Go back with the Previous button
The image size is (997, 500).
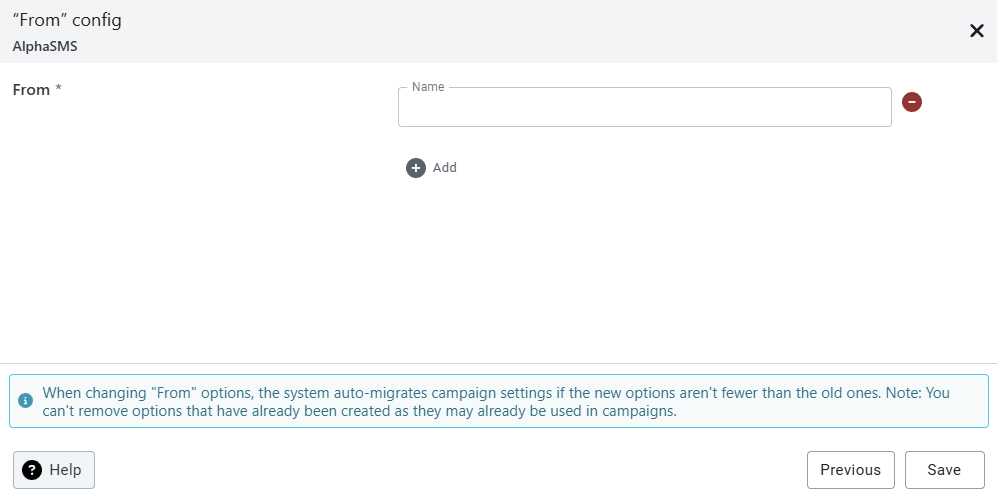point(850,470)
